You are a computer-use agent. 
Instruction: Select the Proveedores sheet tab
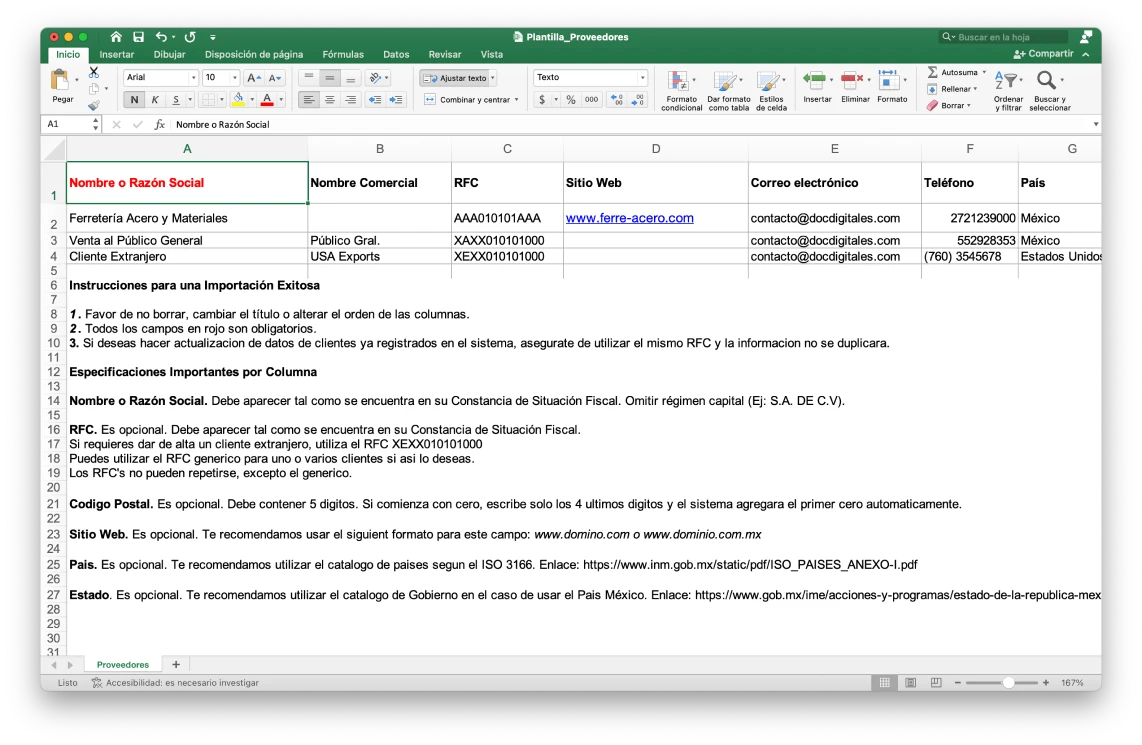(122, 665)
